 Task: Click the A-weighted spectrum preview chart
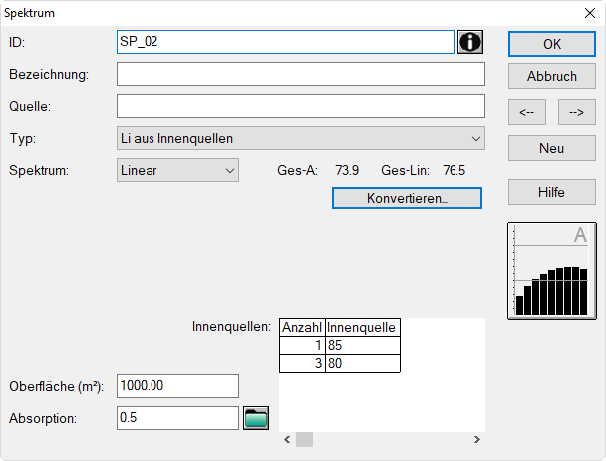[552, 271]
